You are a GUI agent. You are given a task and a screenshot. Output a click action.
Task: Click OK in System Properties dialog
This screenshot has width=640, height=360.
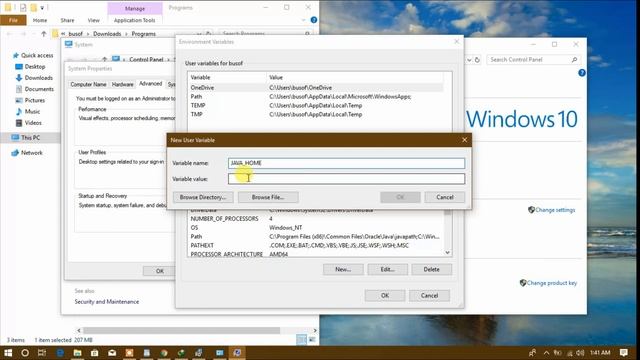[x=160, y=271]
